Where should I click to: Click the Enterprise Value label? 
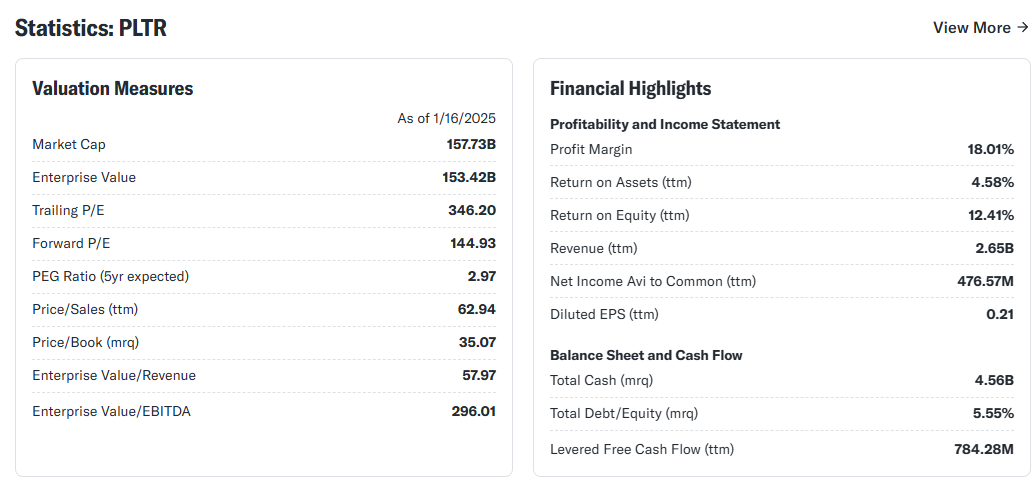click(84, 177)
